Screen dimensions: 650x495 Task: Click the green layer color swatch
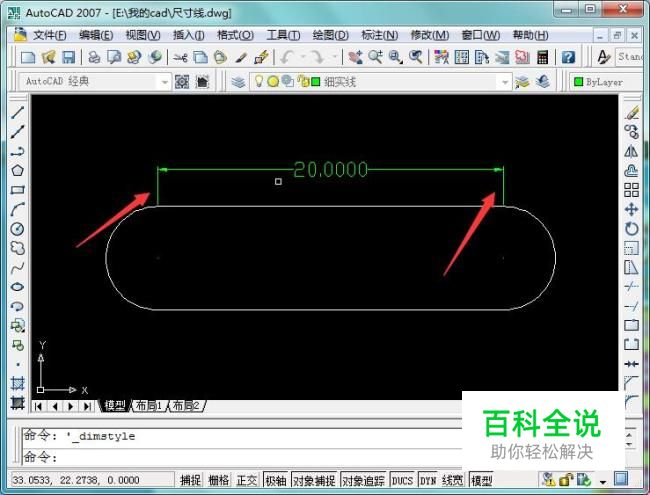click(315, 82)
